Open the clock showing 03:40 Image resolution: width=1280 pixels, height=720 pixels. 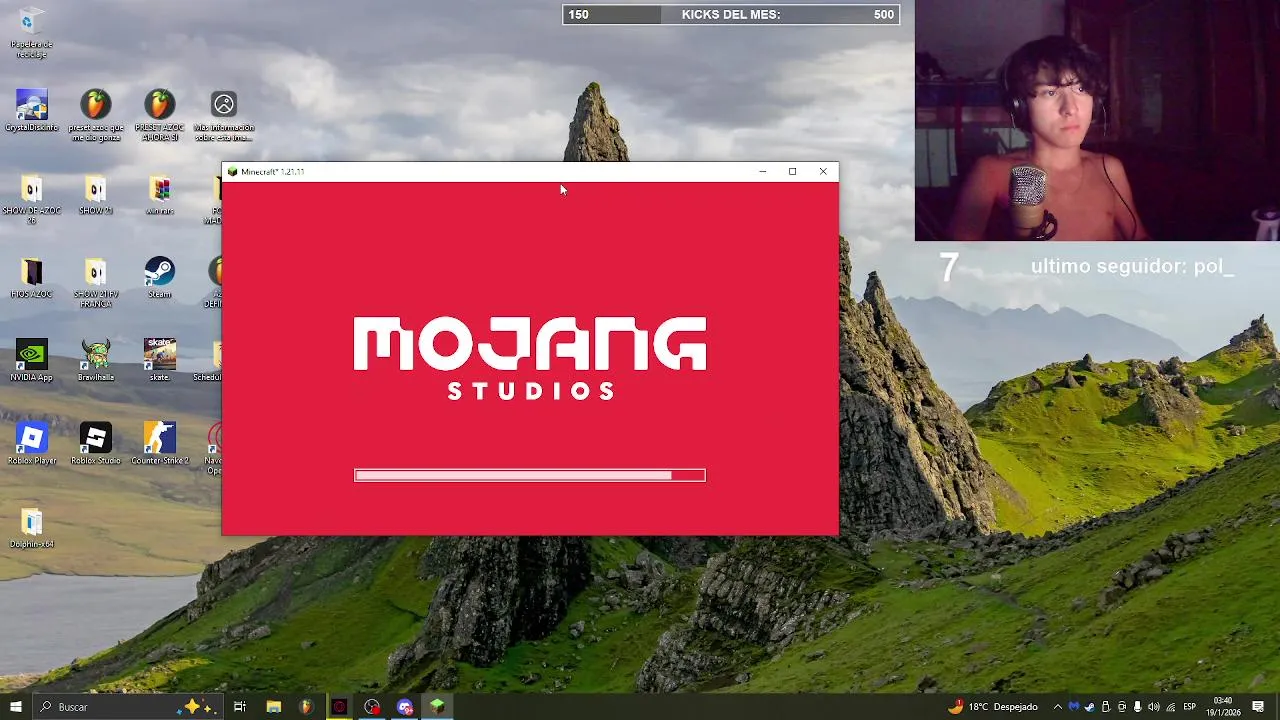tap(1222, 707)
